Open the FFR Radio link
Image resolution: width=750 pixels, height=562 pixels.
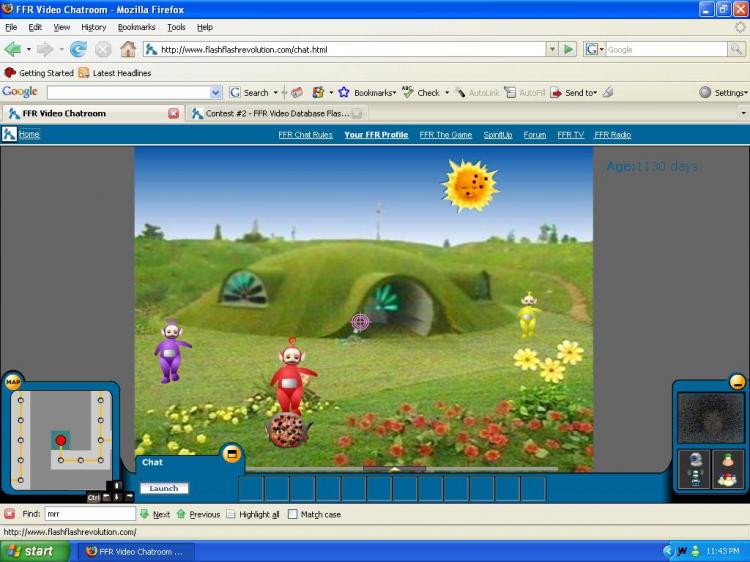tap(612, 135)
